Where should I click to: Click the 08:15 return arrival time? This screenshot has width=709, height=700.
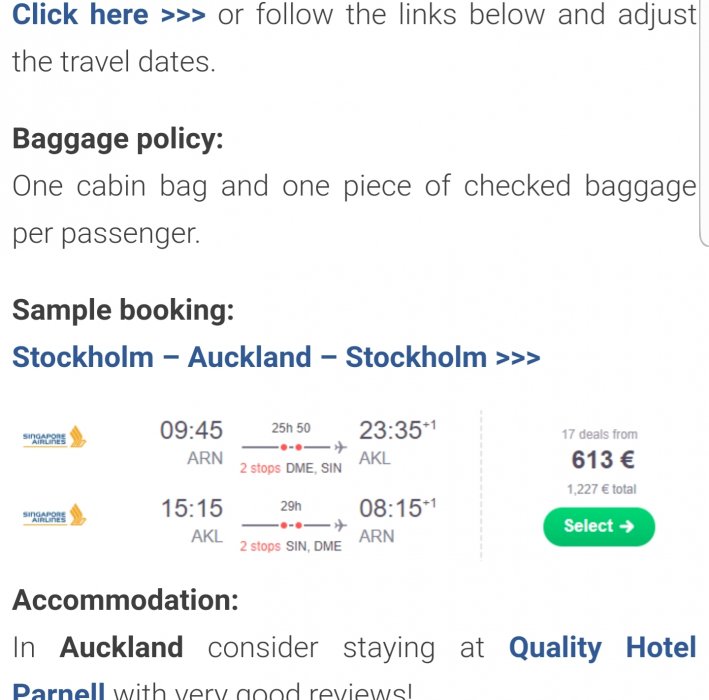click(392, 509)
